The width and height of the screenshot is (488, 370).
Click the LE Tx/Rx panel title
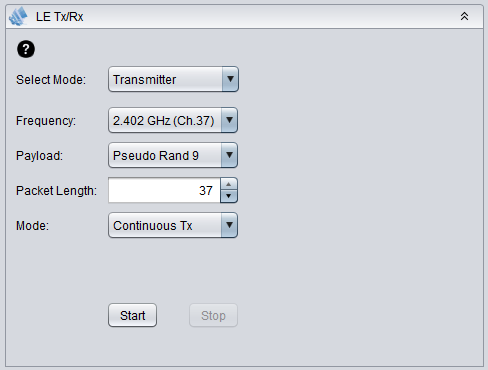point(60,17)
